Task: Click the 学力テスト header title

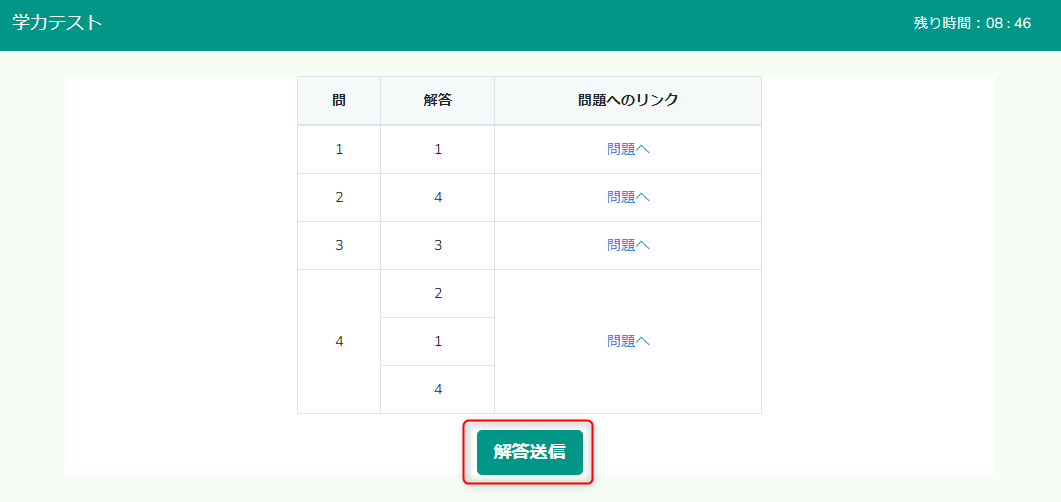Action: pyautogui.click(x=58, y=23)
